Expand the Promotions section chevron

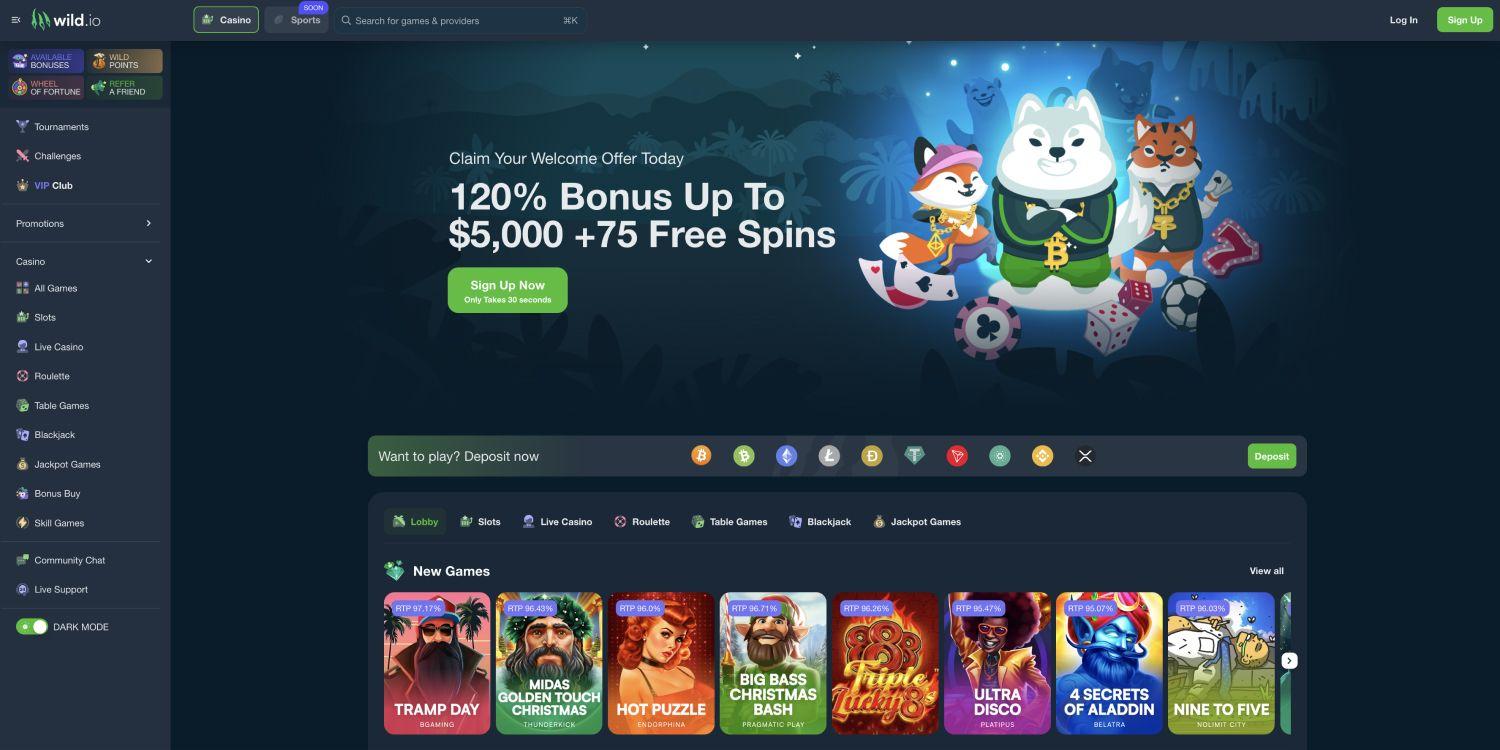click(x=148, y=223)
